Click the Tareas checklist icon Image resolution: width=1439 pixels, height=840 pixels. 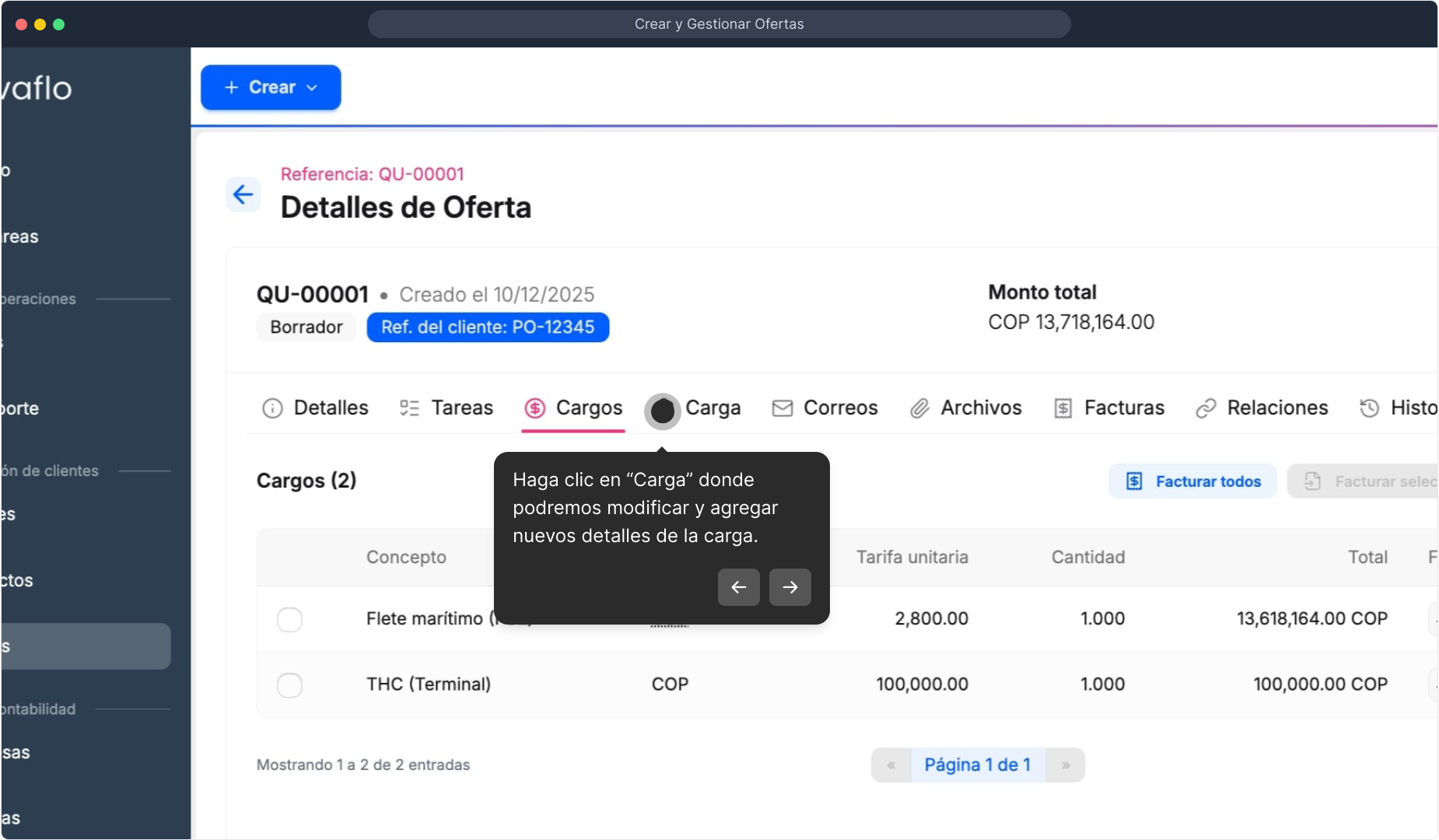[x=409, y=408]
